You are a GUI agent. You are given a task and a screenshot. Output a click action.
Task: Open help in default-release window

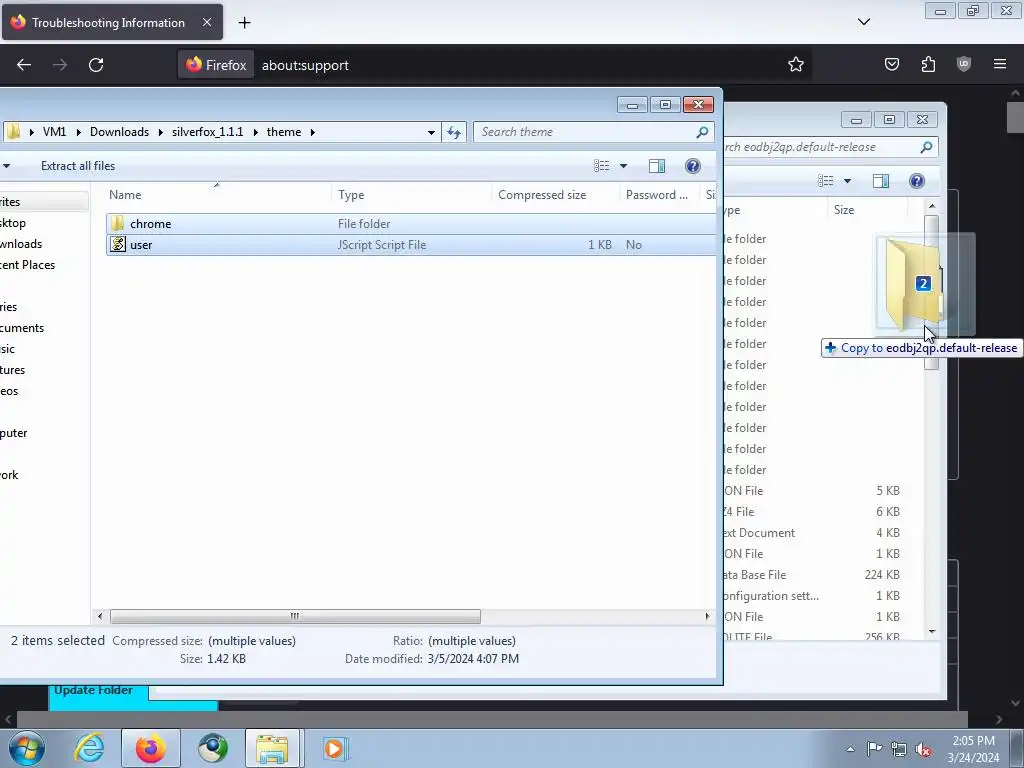(917, 181)
